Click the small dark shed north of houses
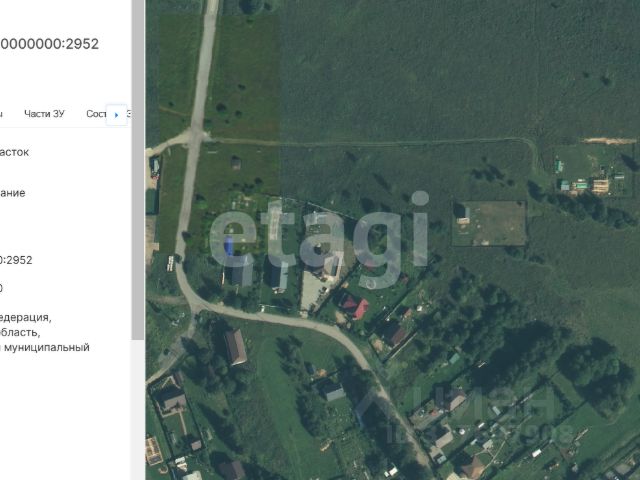The image size is (640, 480). [236, 163]
